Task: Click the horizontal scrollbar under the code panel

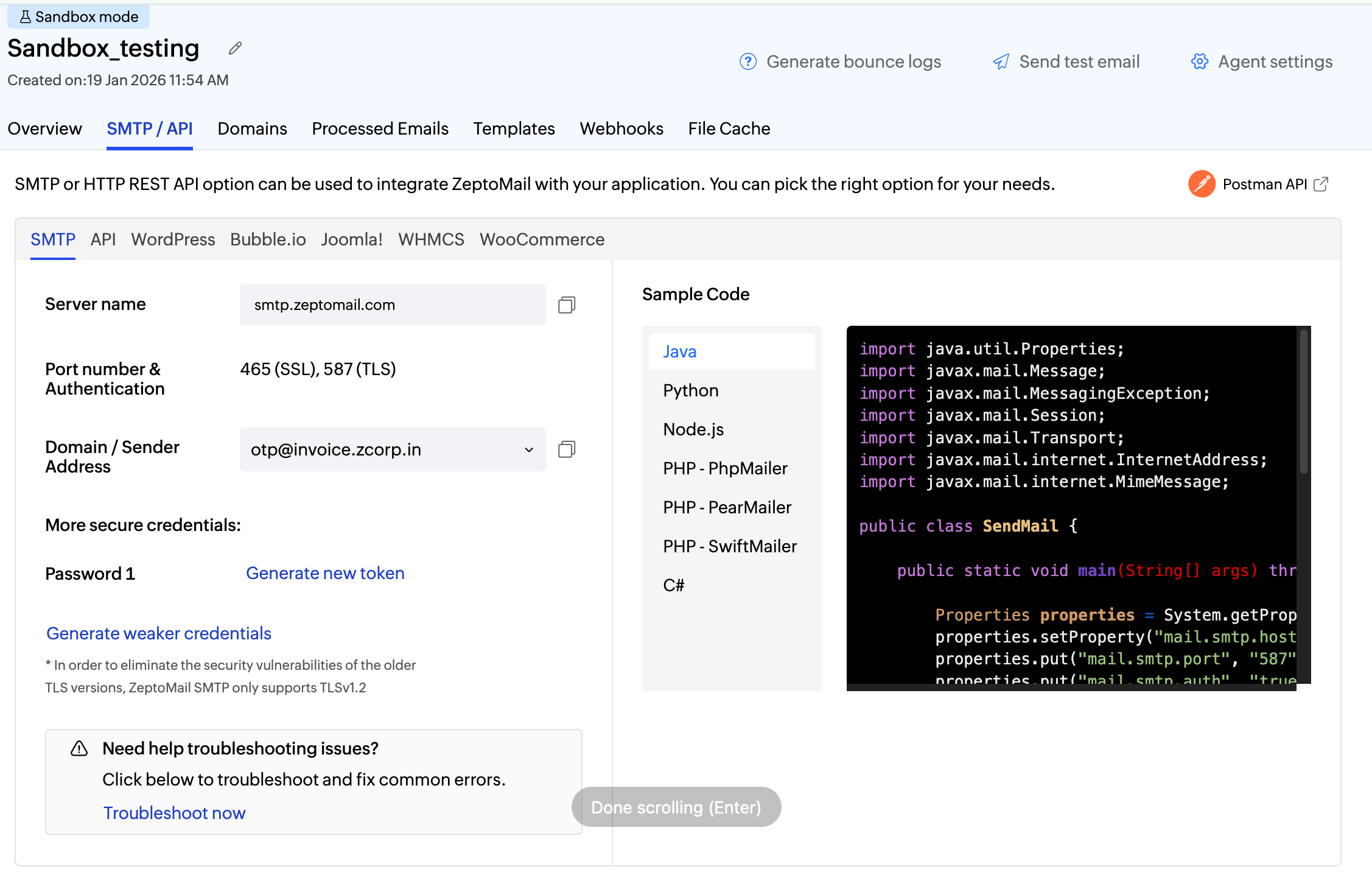Action: pos(1071,687)
